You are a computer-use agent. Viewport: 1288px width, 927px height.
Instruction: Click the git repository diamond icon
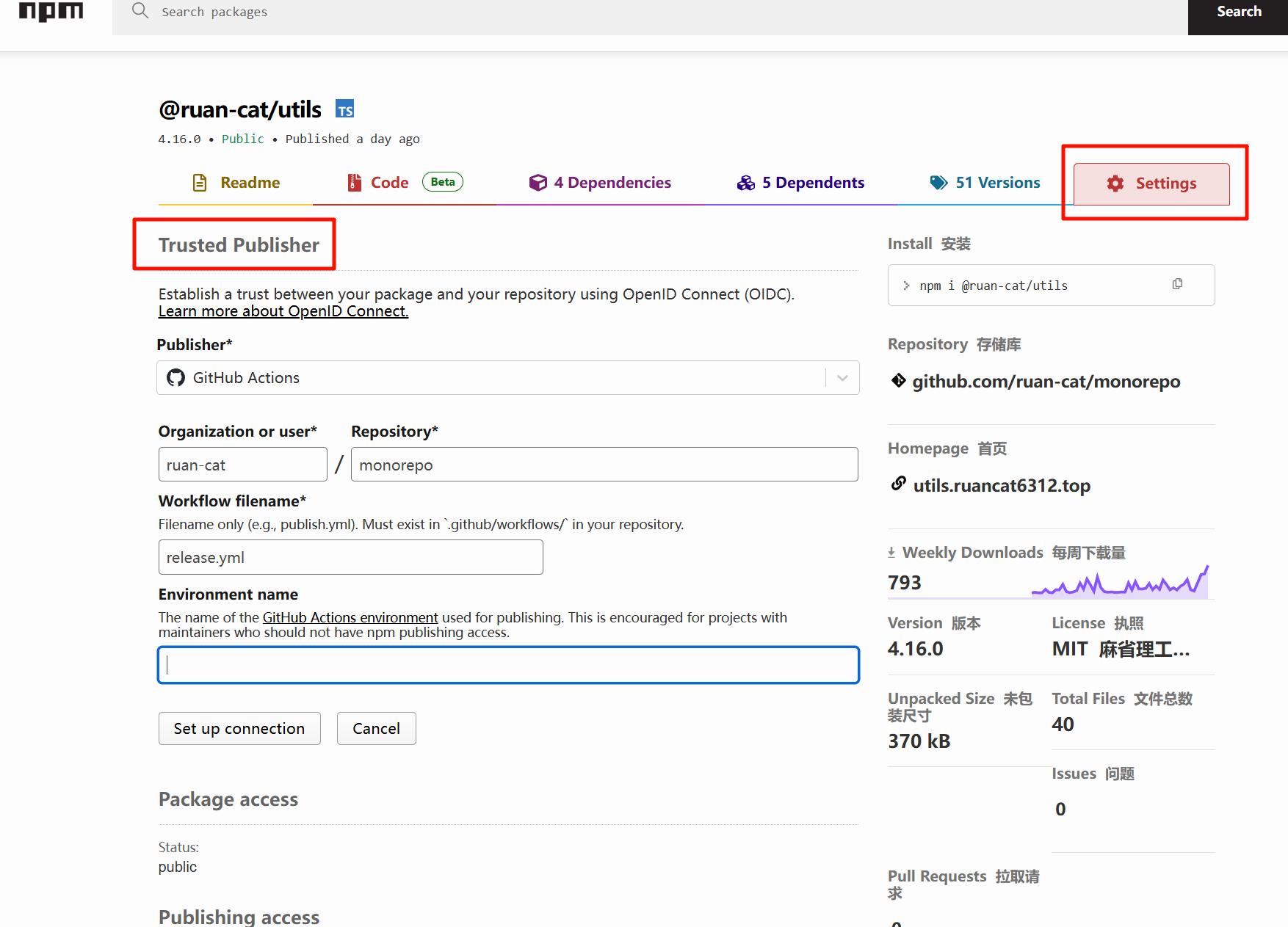click(x=898, y=380)
